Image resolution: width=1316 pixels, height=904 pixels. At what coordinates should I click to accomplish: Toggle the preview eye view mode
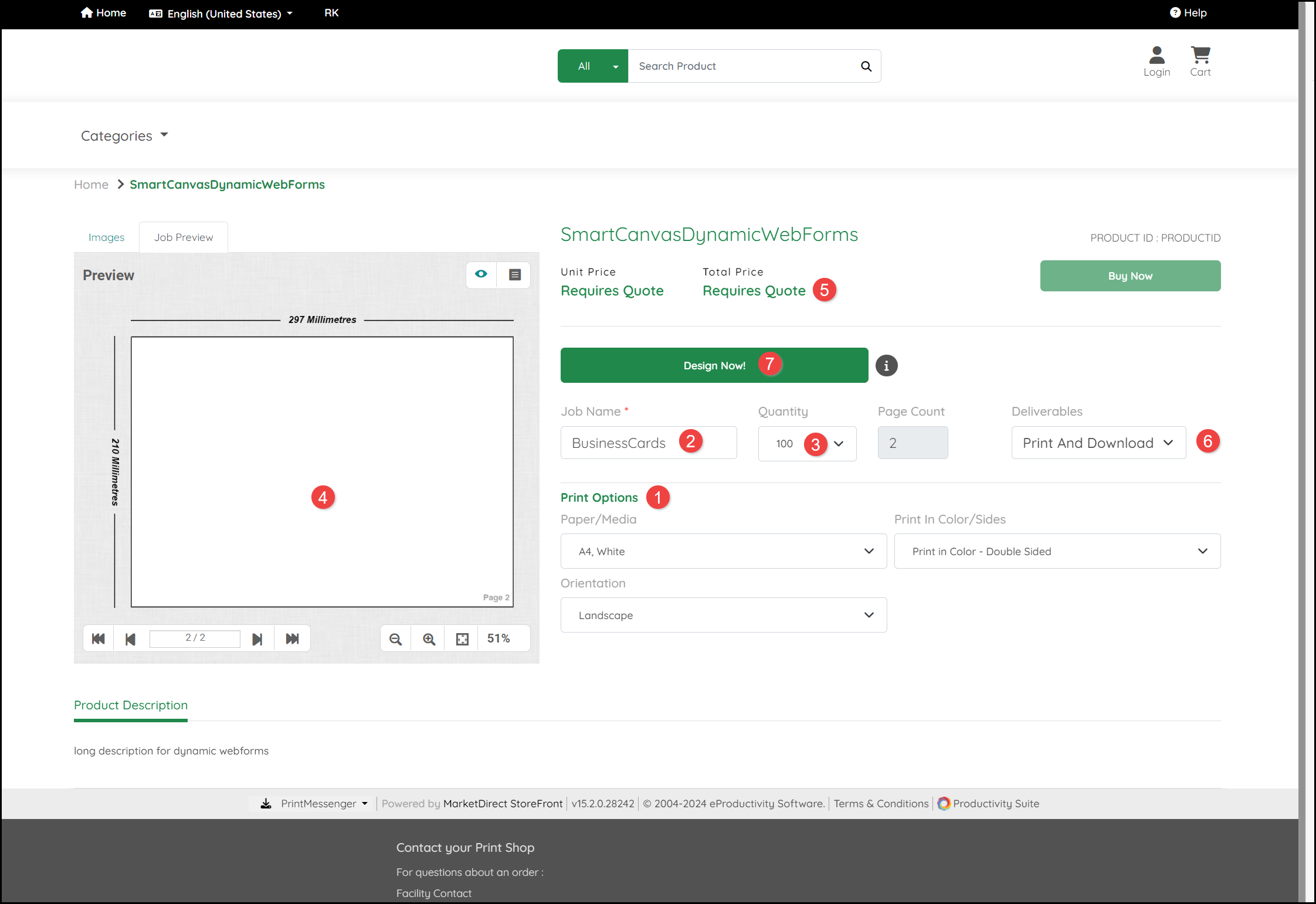pos(481,274)
